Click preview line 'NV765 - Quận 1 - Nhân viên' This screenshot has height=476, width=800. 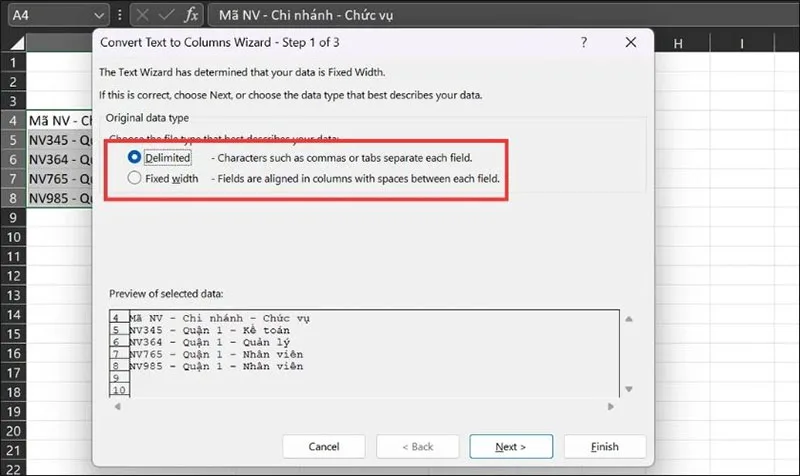[x=216, y=354]
